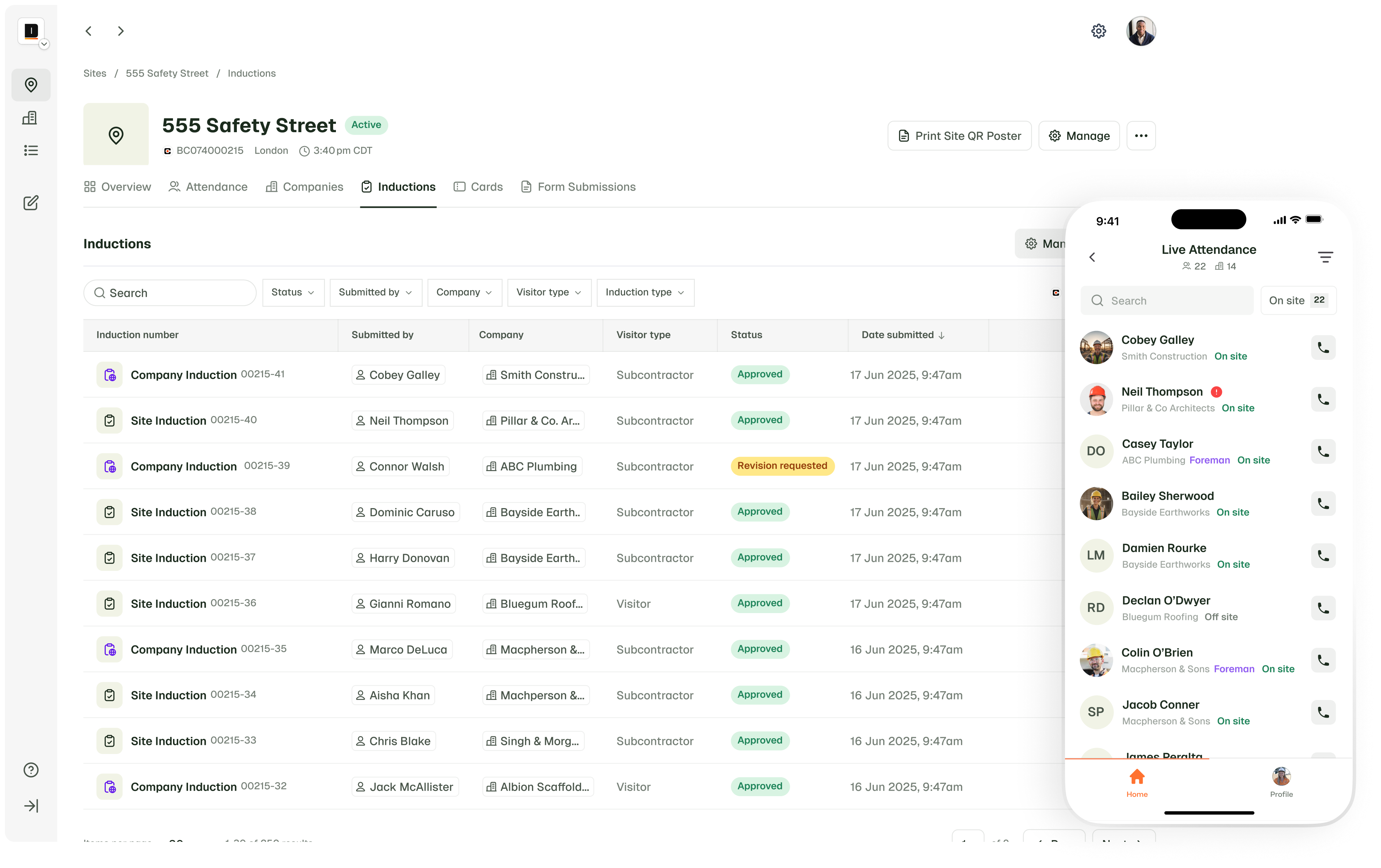
Task: Open the help question mark icon
Action: [31, 770]
